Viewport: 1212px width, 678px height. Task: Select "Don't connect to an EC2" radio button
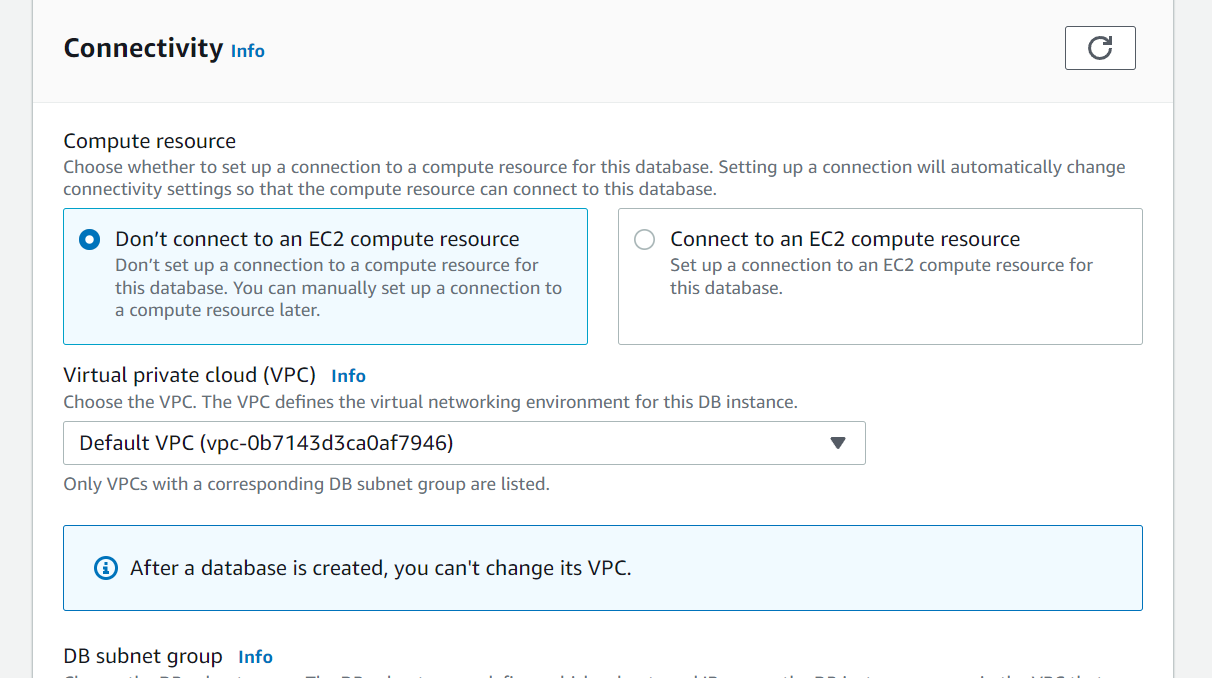89,240
